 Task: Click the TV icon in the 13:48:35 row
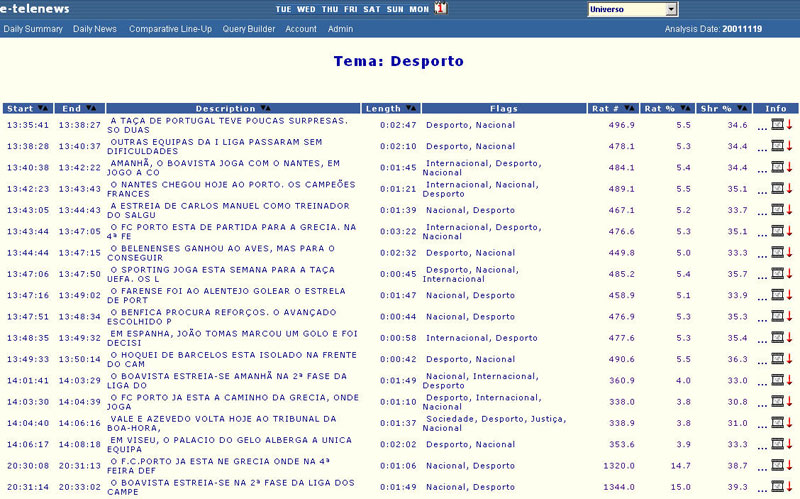point(777,338)
